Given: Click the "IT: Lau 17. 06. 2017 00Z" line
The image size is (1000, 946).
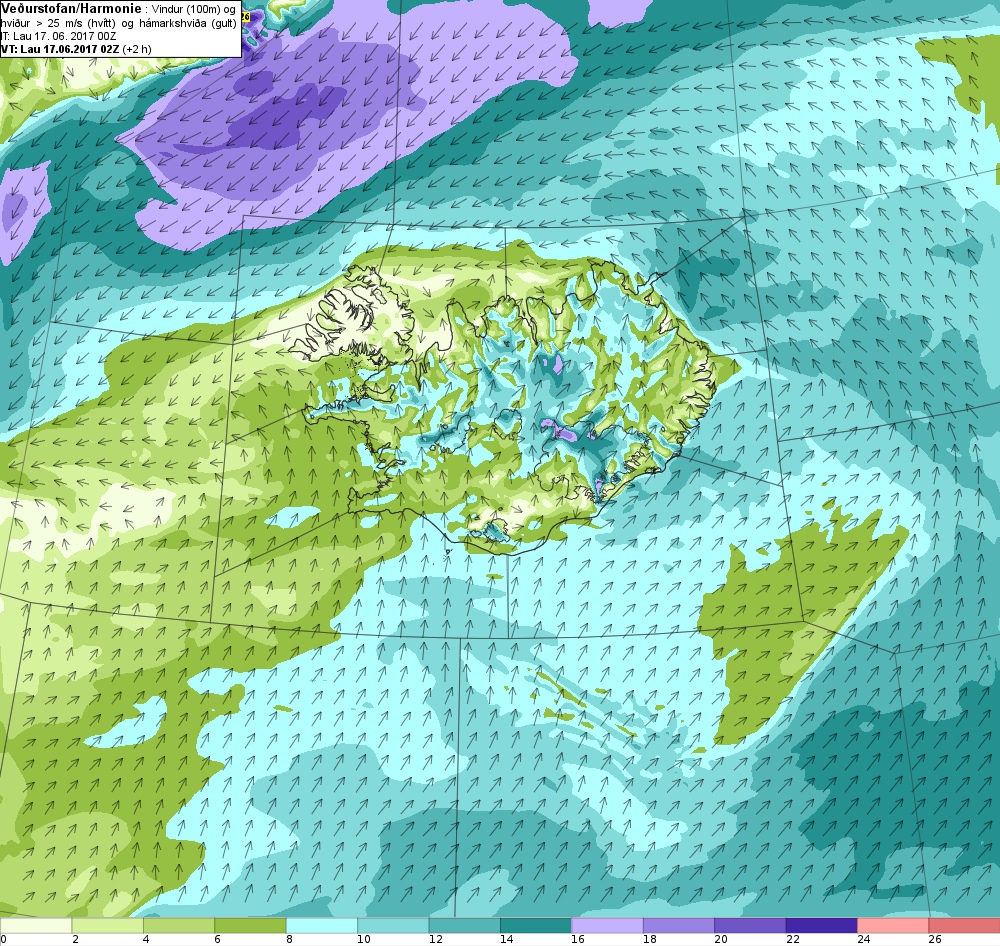Looking at the screenshot, I should pyautogui.click(x=59, y=36).
